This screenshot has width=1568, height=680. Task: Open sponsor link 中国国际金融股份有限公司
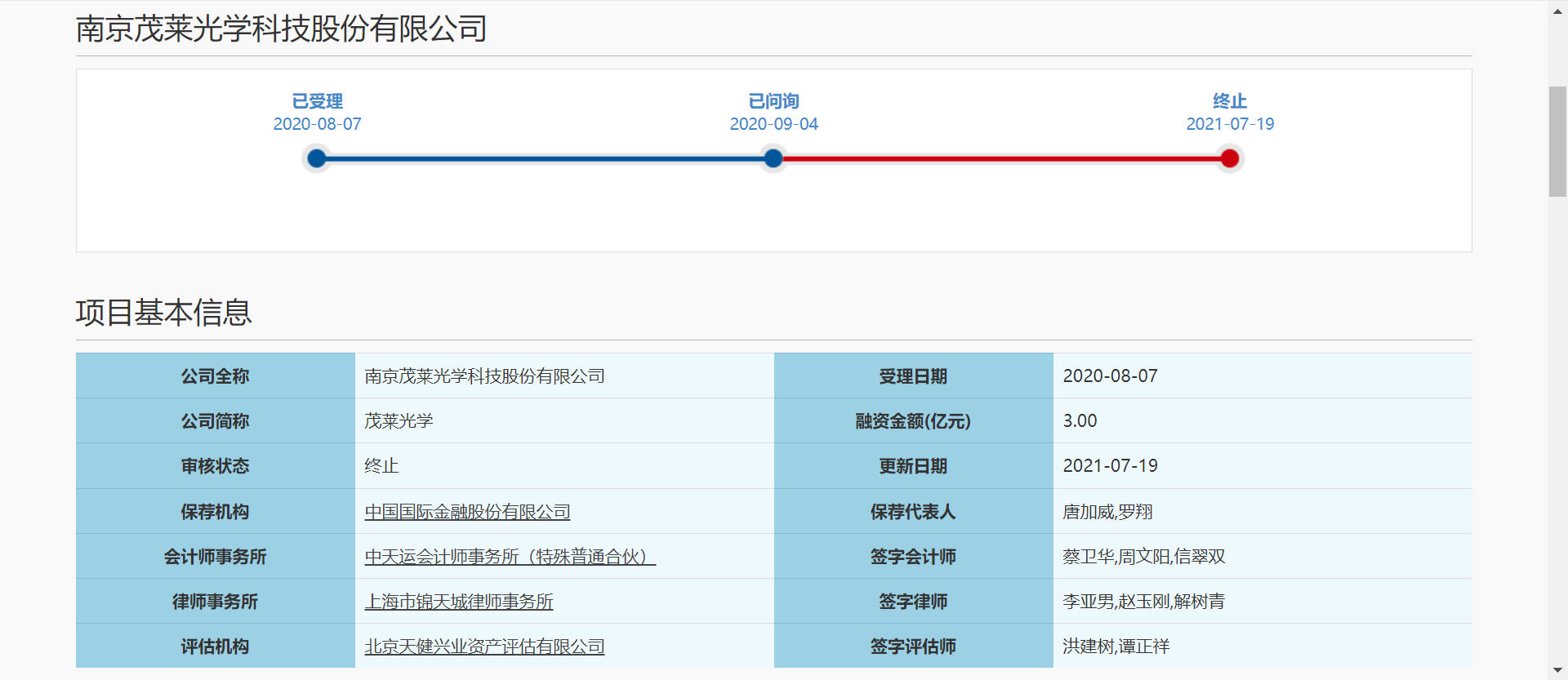[x=467, y=512]
